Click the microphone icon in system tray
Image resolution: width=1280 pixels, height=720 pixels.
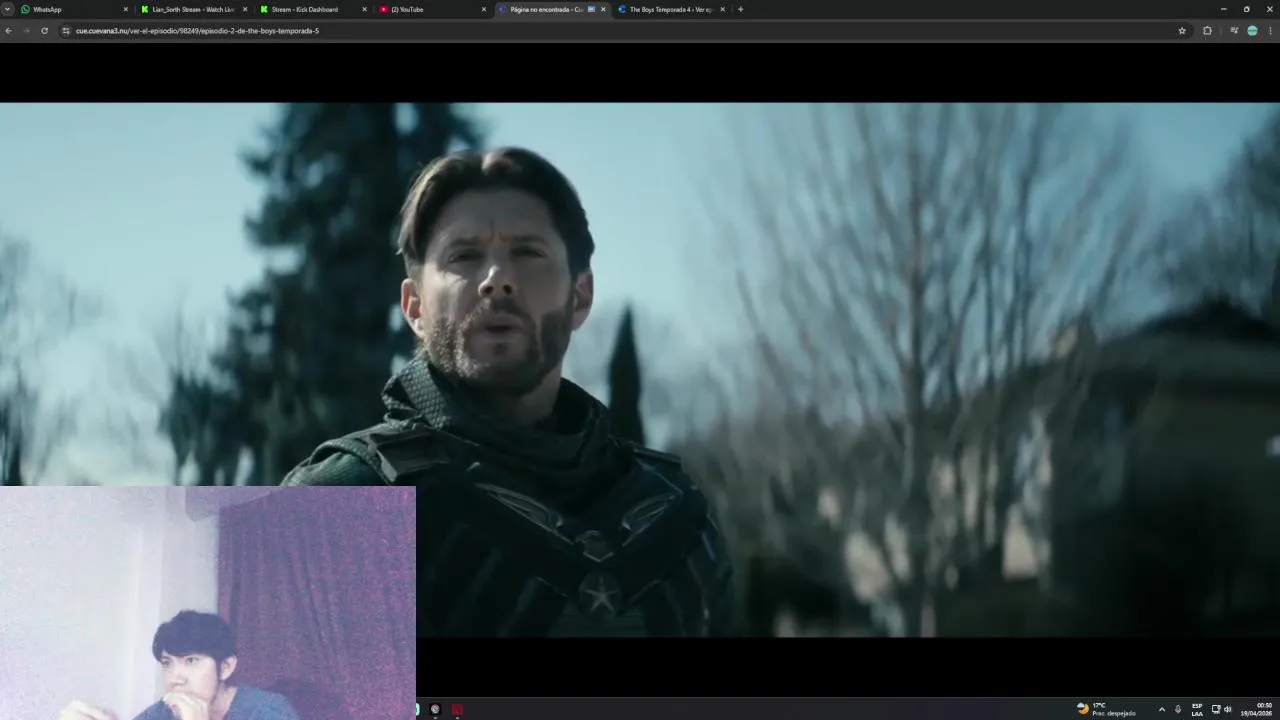pyautogui.click(x=1178, y=709)
